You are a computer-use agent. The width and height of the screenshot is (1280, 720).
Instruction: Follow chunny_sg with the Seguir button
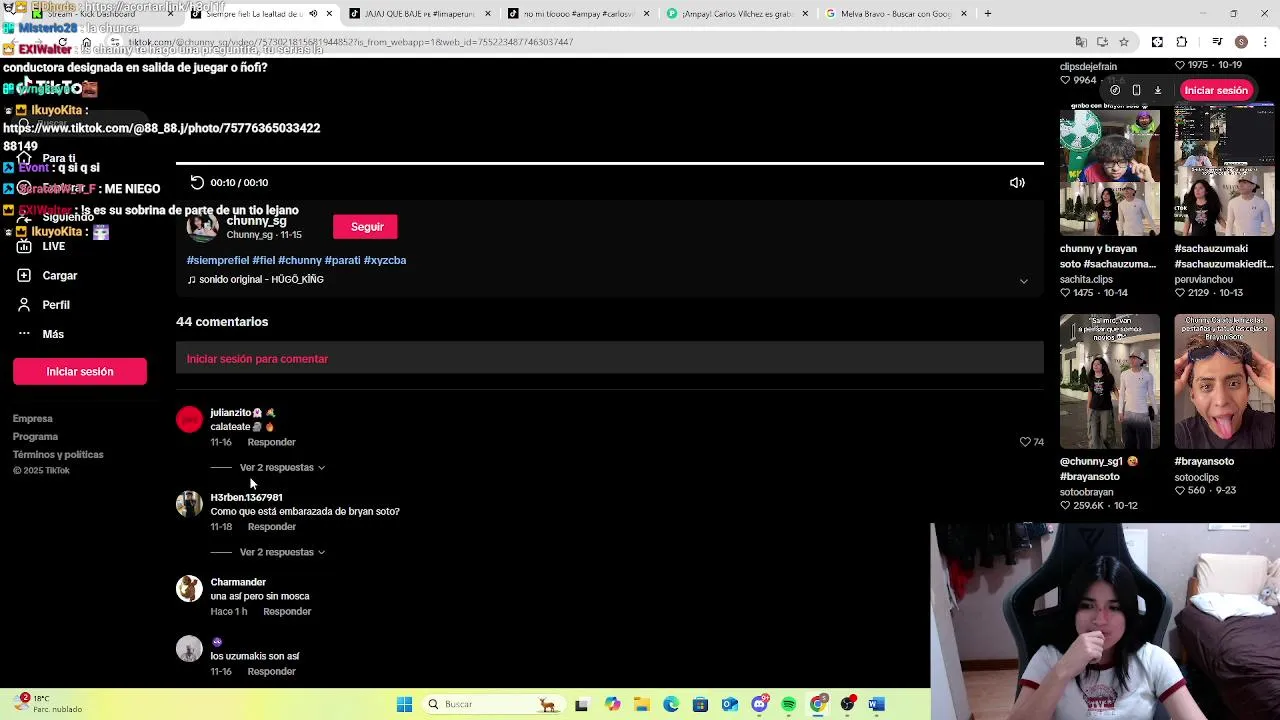coord(365,227)
